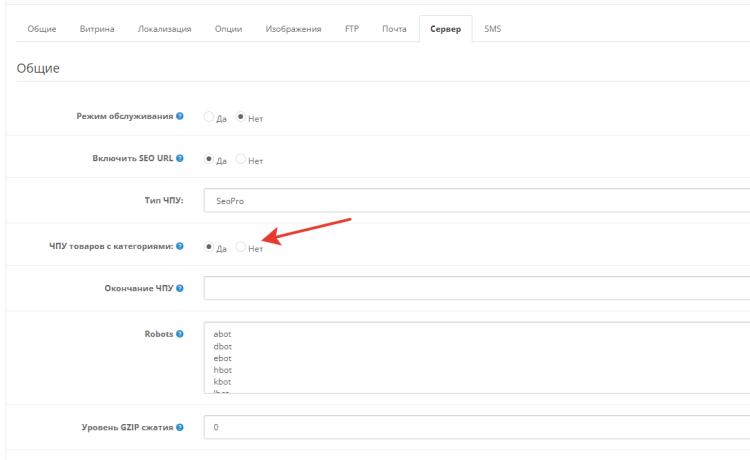This screenshot has width=750, height=460.
Task: Click inside the Robots list textarea
Action: point(476,357)
